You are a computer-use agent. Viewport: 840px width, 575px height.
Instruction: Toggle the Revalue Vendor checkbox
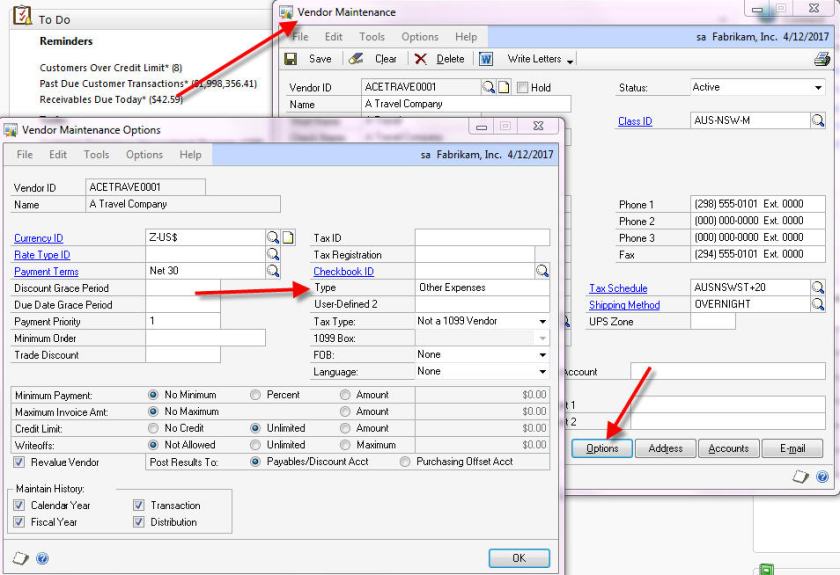(19, 462)
